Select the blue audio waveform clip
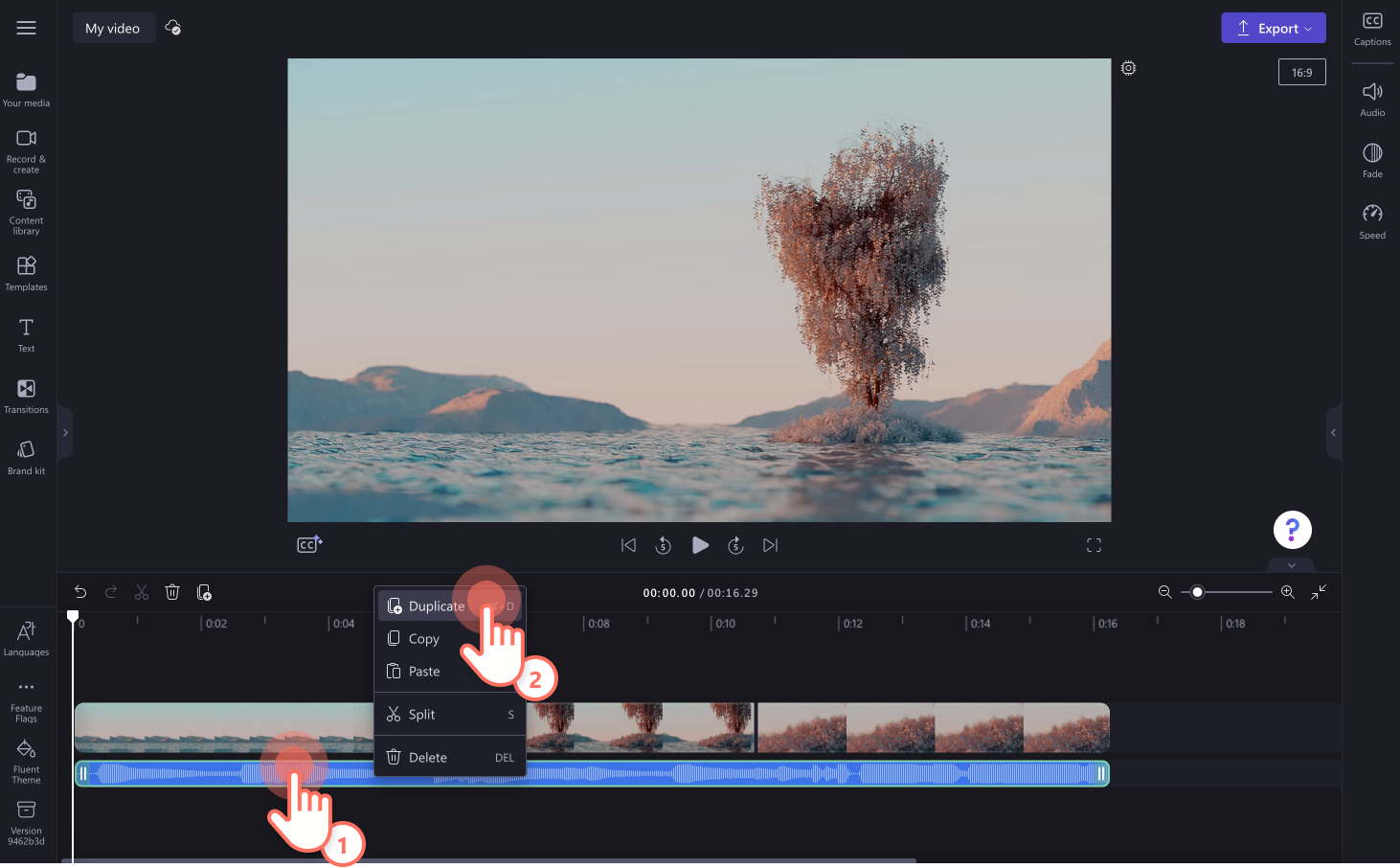 tap(592, 773)
